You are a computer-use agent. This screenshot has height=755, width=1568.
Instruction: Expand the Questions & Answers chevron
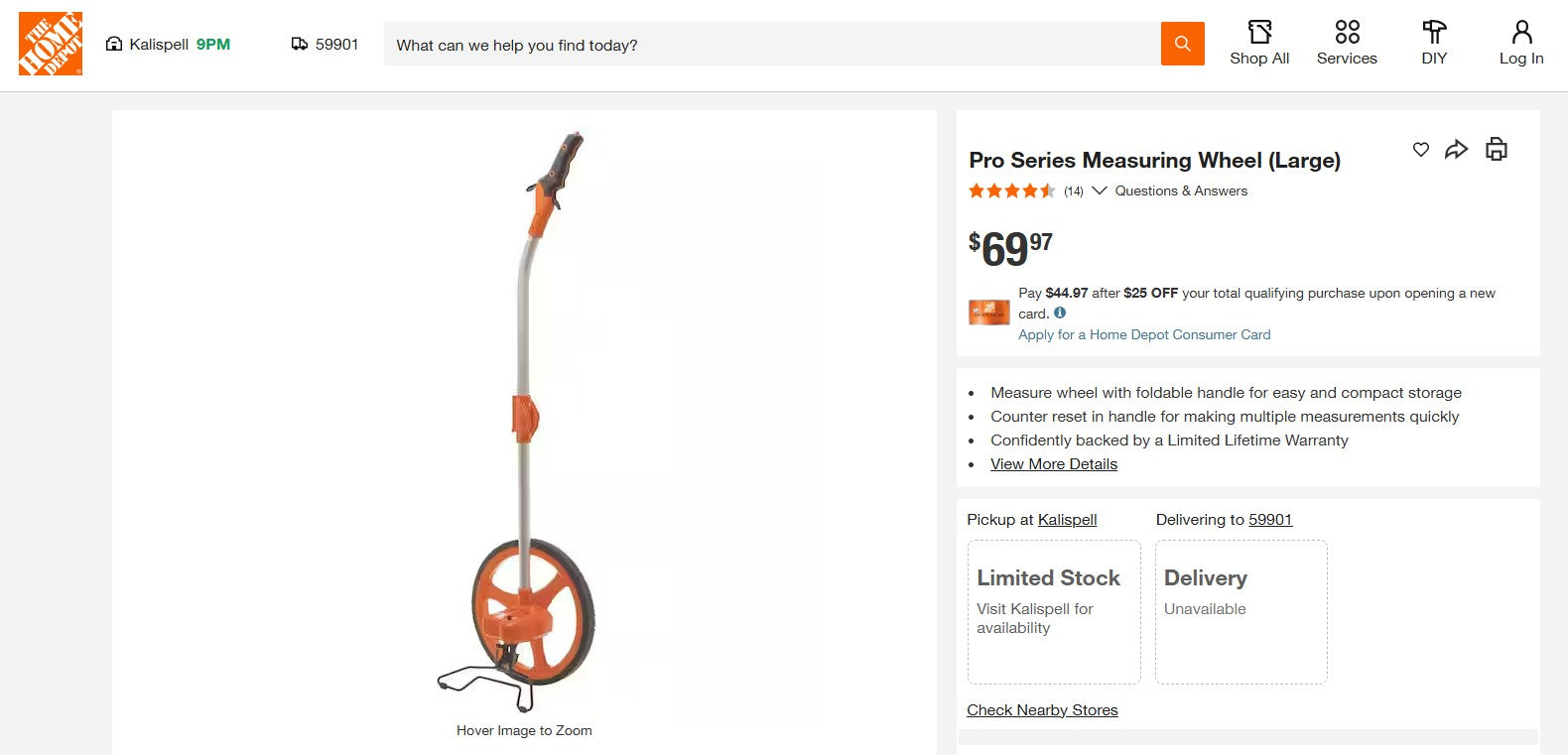(1100, 190)
